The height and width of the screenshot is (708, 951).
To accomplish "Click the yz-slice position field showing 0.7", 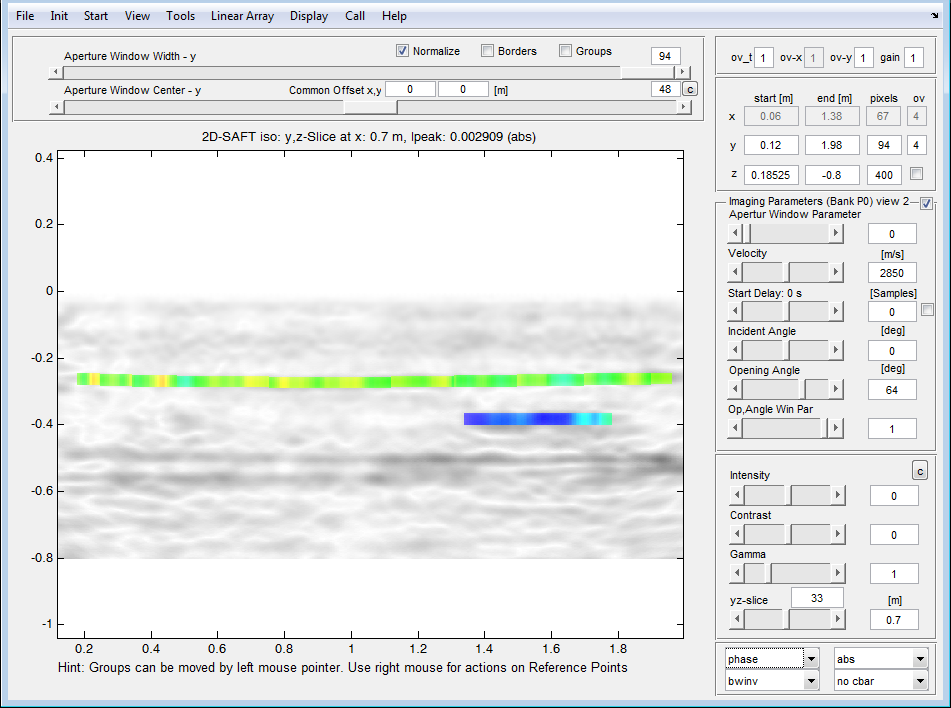I will coord(893,619).
